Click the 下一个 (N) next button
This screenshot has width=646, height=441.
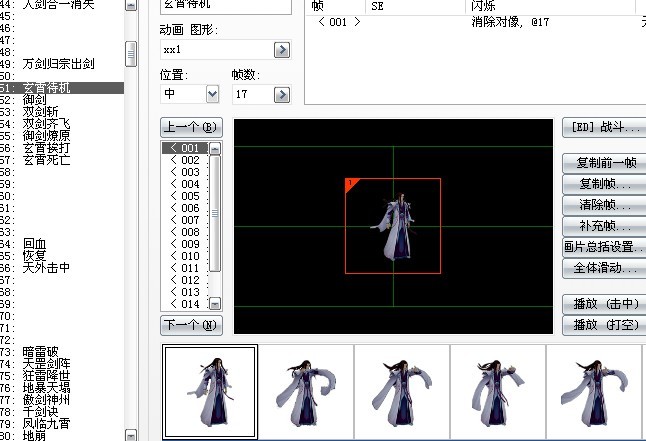[x=191, y=326]
